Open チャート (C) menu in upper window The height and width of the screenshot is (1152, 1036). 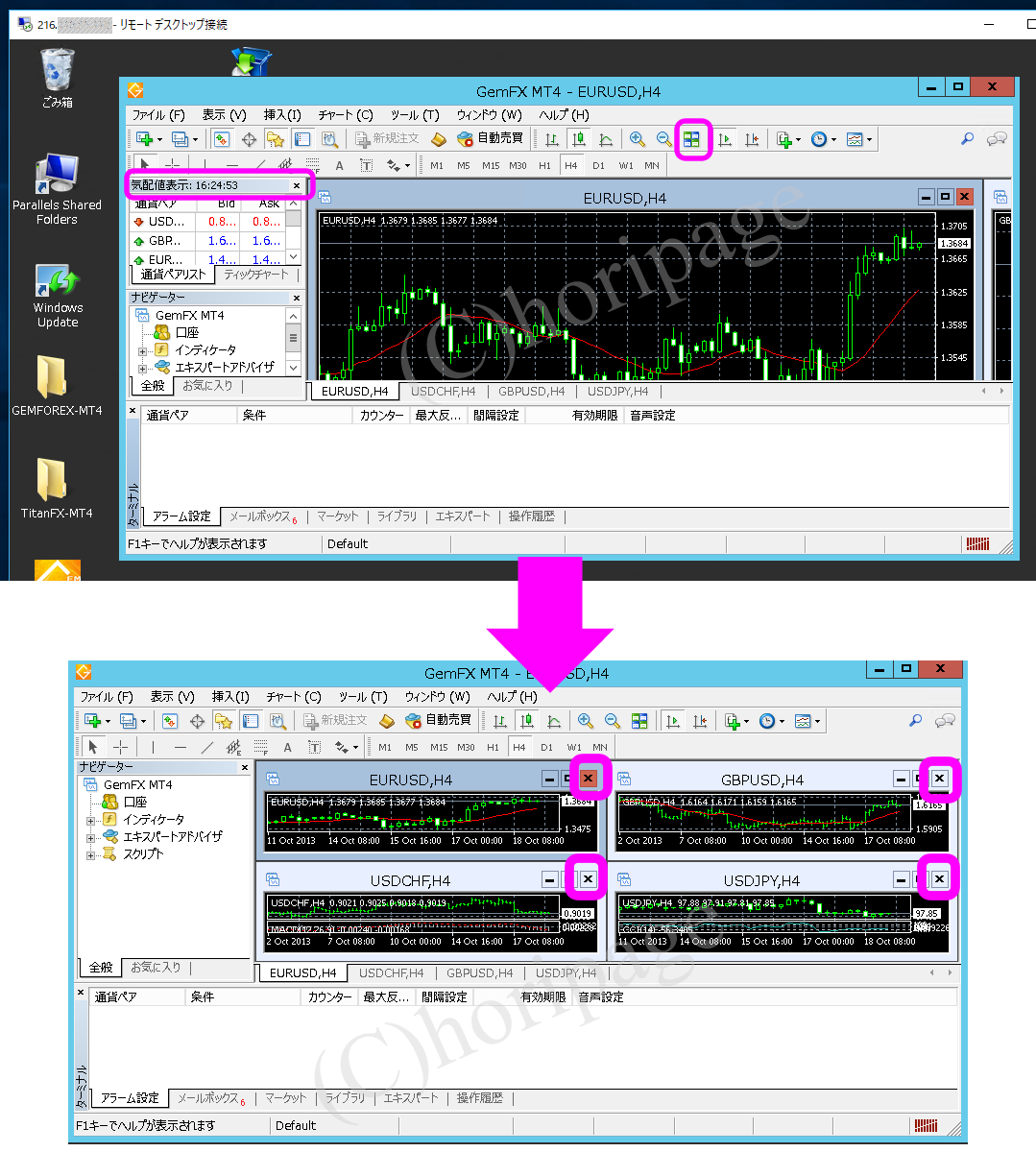click(x=345, y=114)
